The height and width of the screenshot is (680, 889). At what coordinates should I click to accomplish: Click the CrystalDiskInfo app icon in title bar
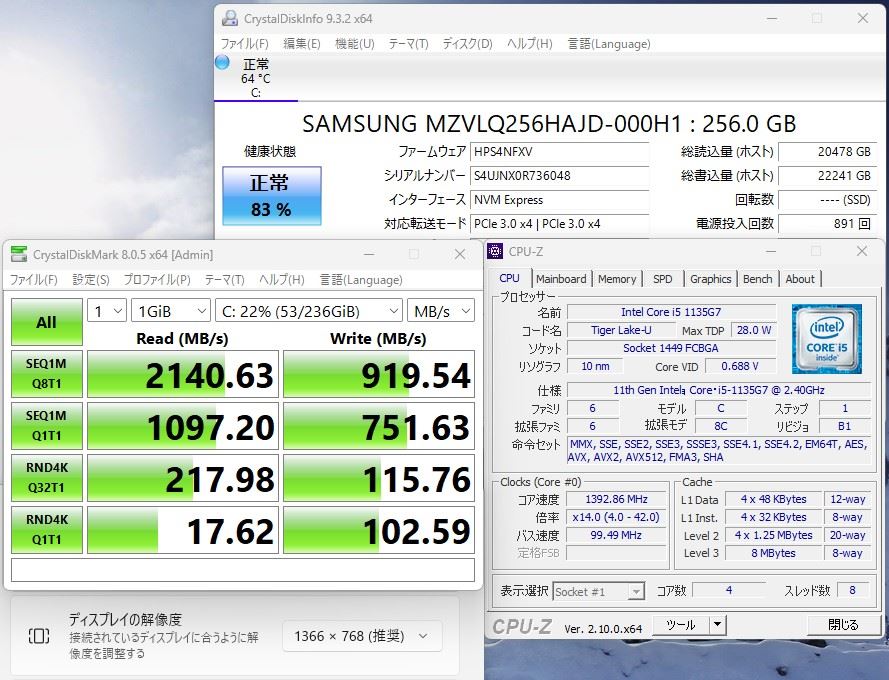coord(230,18)
